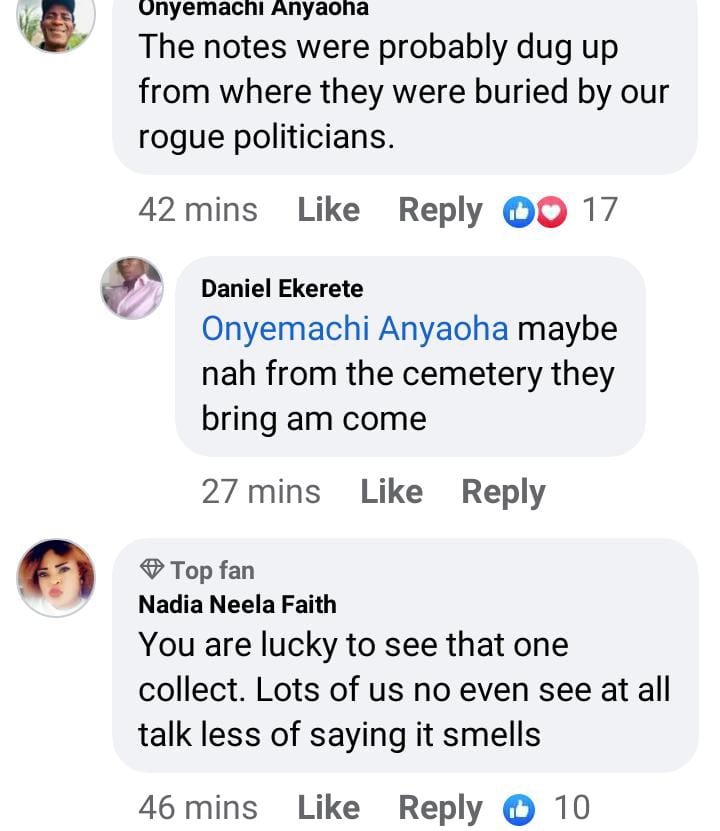Click the 42 mins timestamp

coord(198,210)
